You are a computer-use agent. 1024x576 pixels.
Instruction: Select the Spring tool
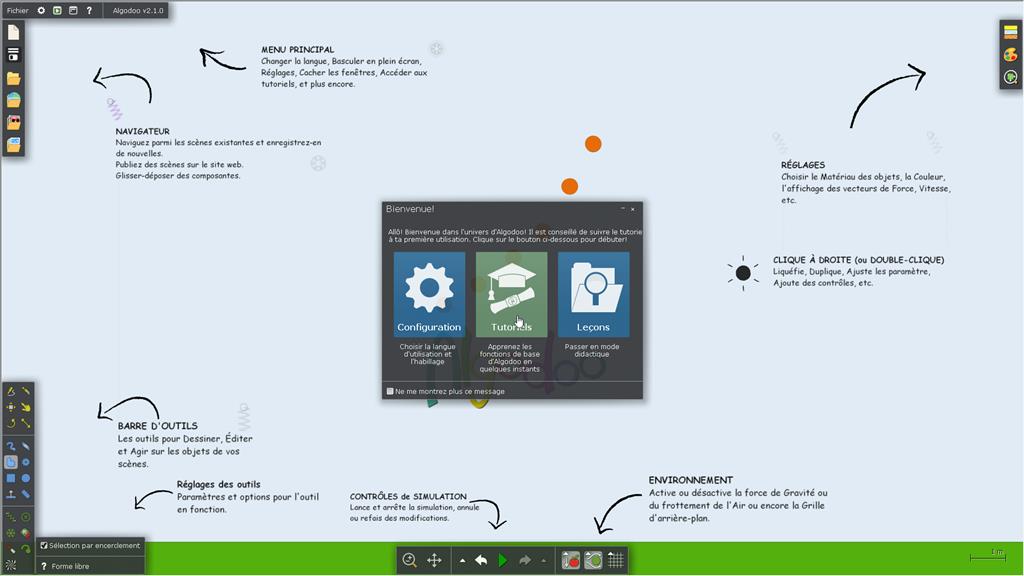click(x=11, y=517)
